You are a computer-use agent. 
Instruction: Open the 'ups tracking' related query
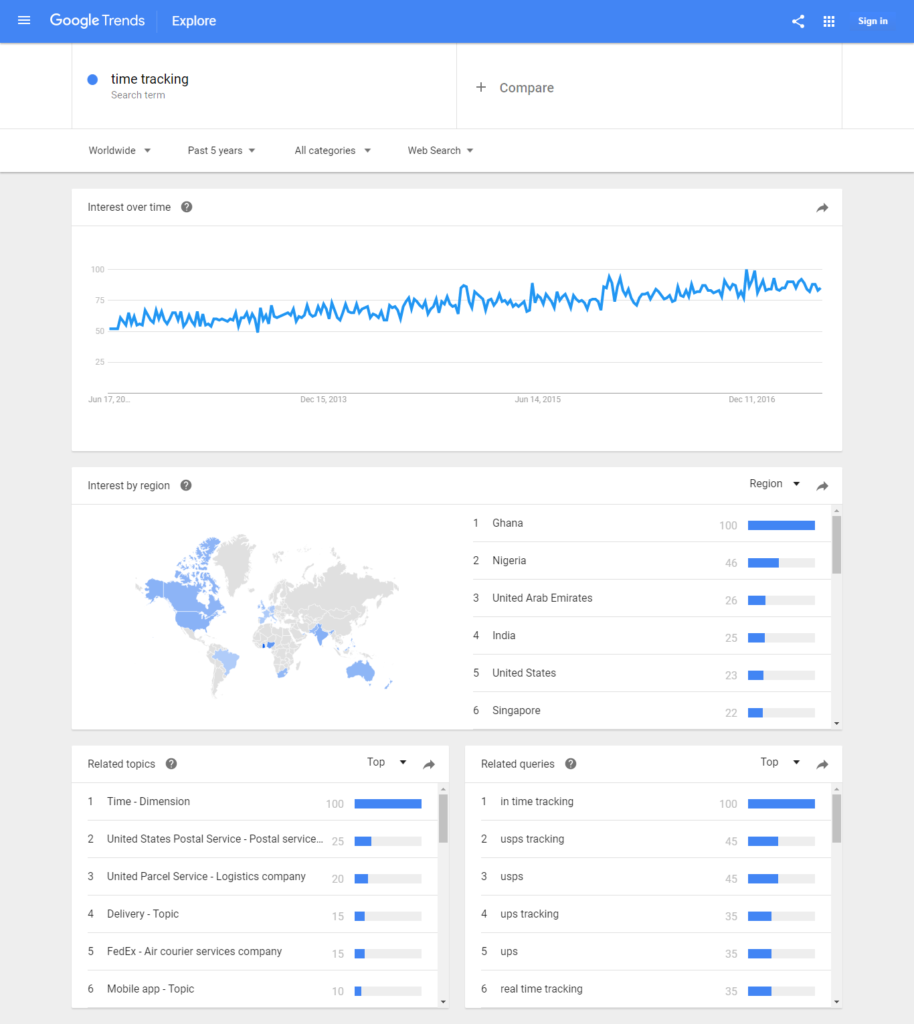655,914
